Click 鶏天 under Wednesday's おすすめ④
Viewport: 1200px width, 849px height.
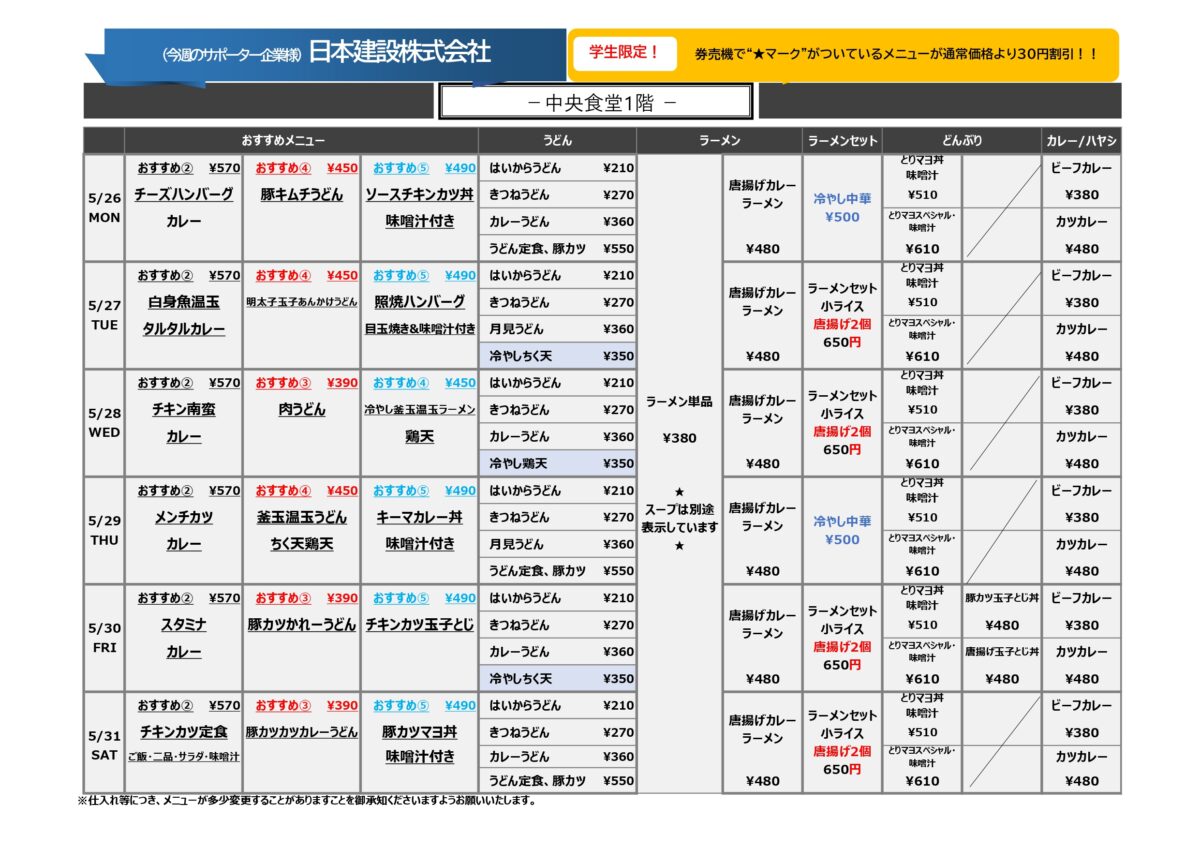pos(420,437)
